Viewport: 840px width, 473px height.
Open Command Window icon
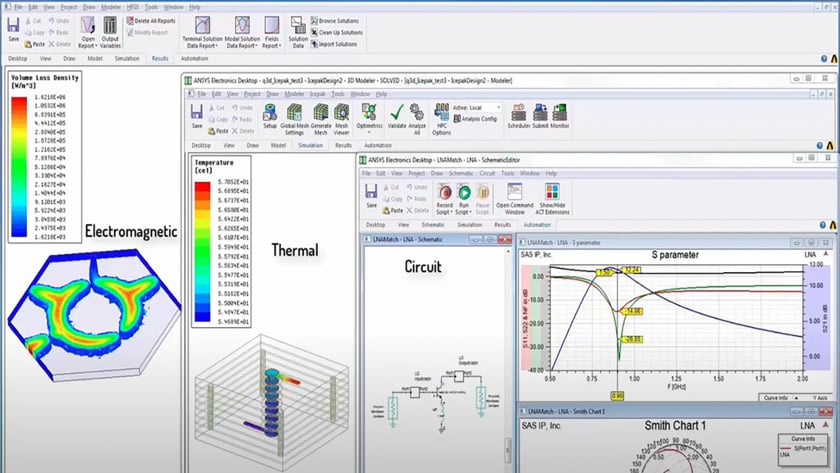coord(514,199)
